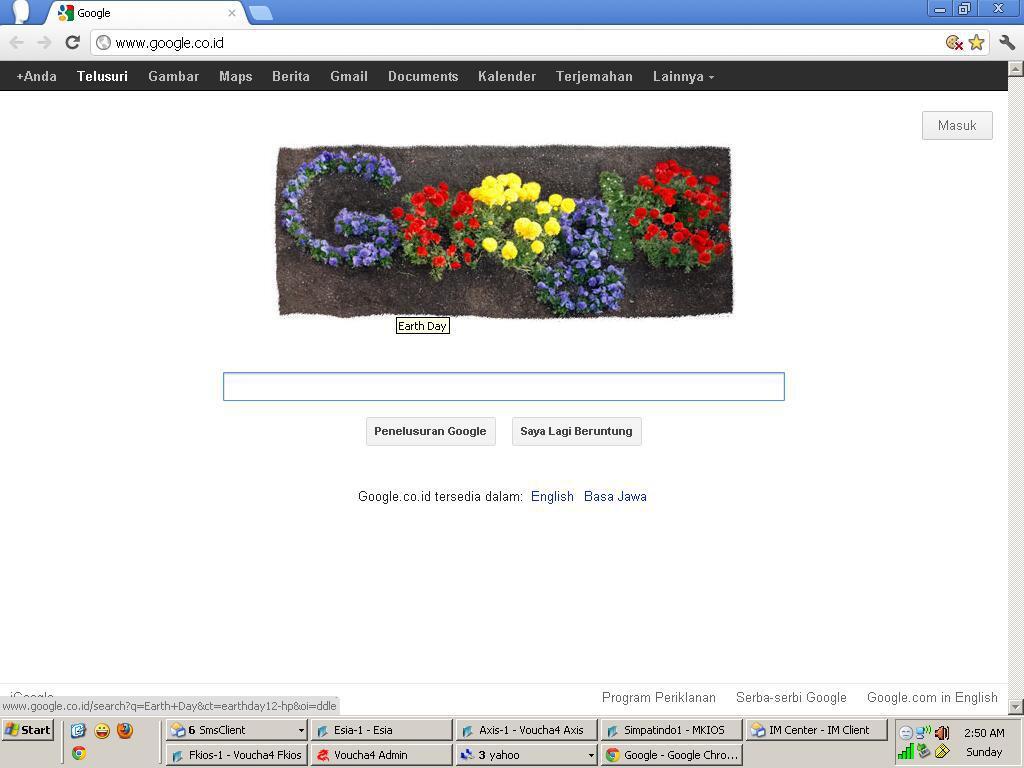Launch Chrome from the Quick Launch bar
This screenshot has height=768, width=1024.
tap(79, 753)
